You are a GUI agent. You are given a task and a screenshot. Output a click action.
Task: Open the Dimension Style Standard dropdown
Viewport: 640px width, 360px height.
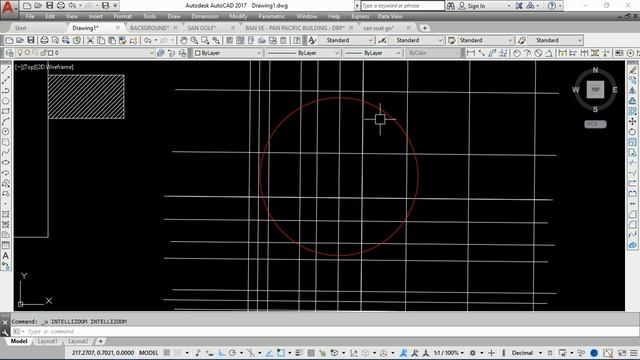tap(416, 40)
